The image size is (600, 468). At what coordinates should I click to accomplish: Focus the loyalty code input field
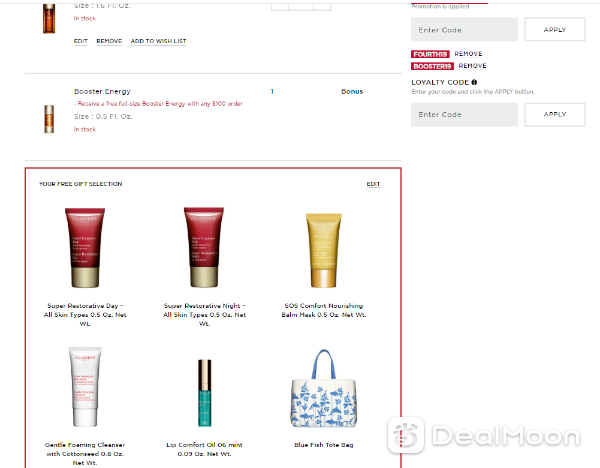(464, 114)
